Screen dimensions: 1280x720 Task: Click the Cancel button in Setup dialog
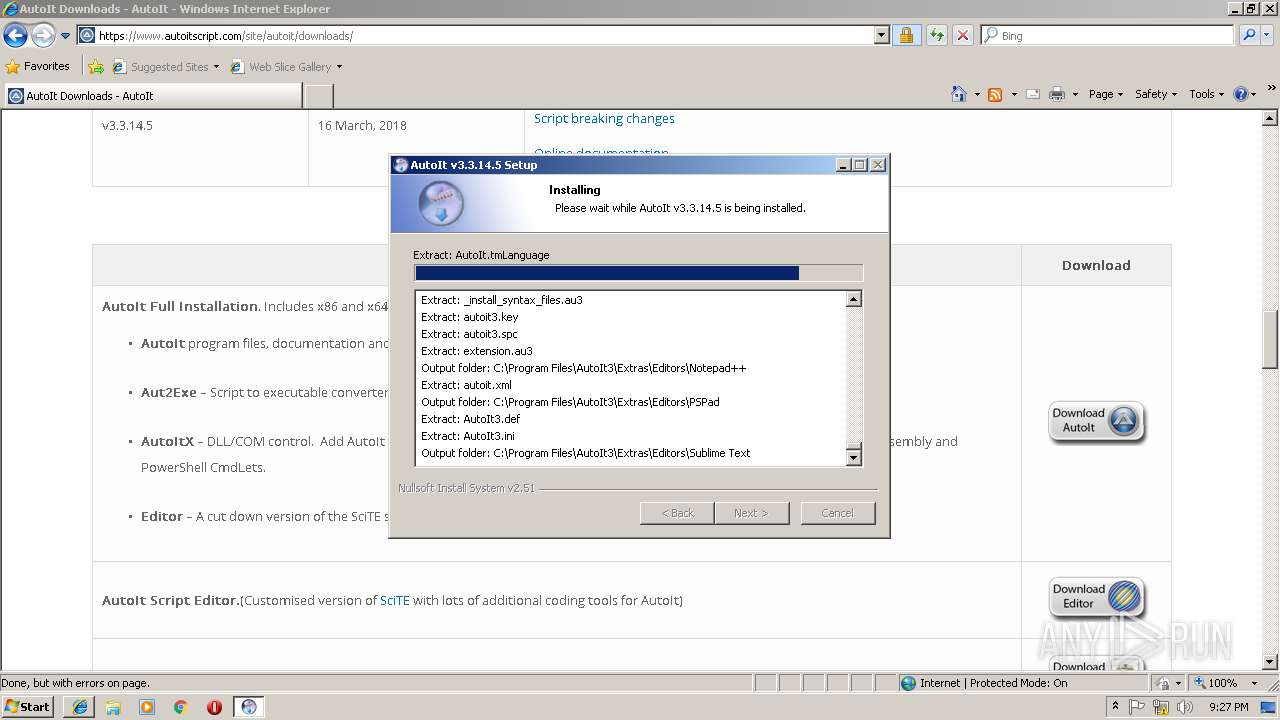click(837, 513)
